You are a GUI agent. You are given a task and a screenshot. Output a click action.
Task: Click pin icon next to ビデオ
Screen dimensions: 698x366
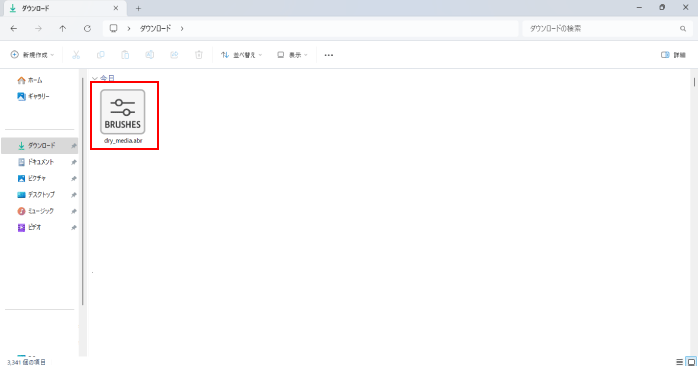coord(74,228)
